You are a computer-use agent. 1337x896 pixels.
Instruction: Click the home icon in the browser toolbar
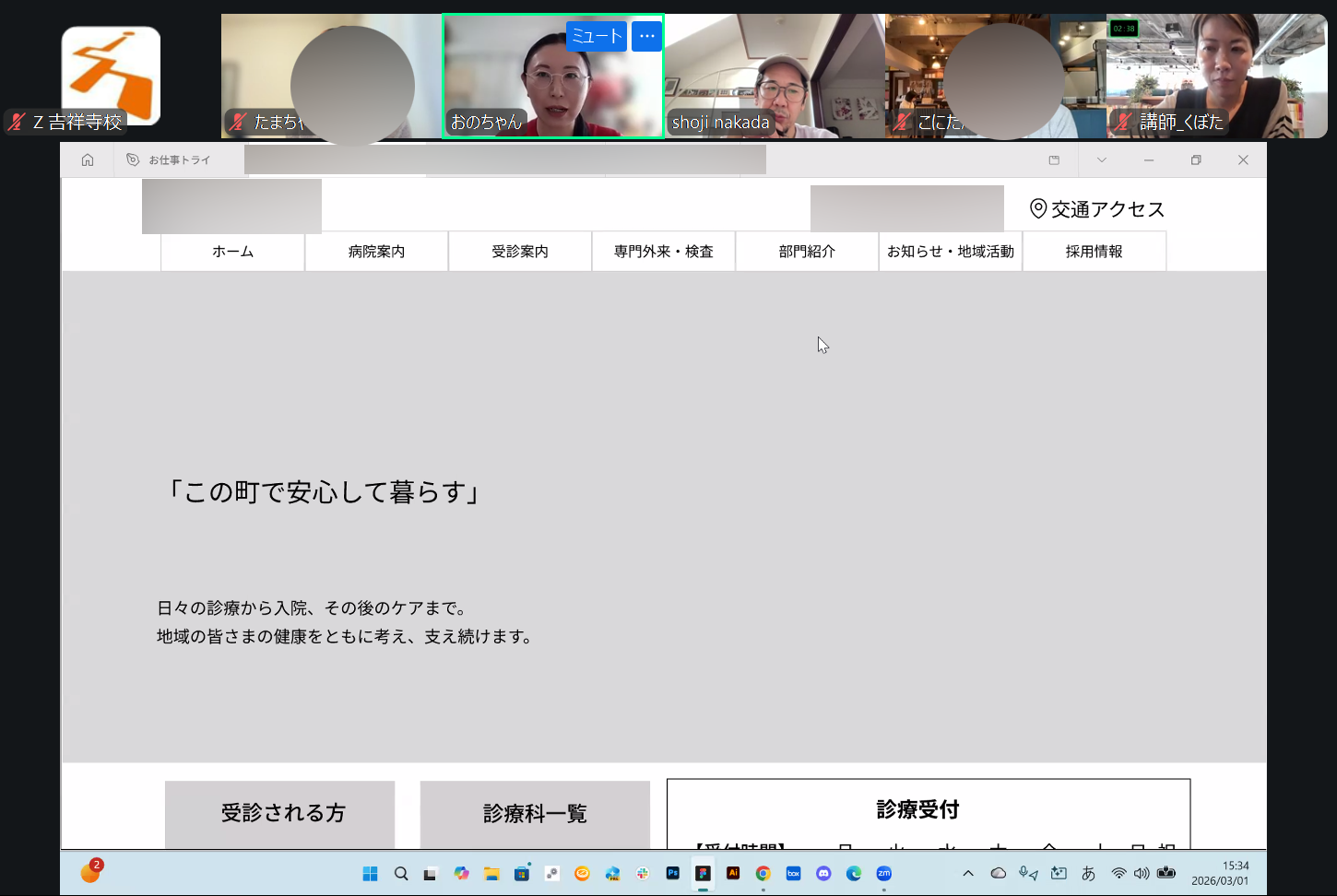coord(87,159)
